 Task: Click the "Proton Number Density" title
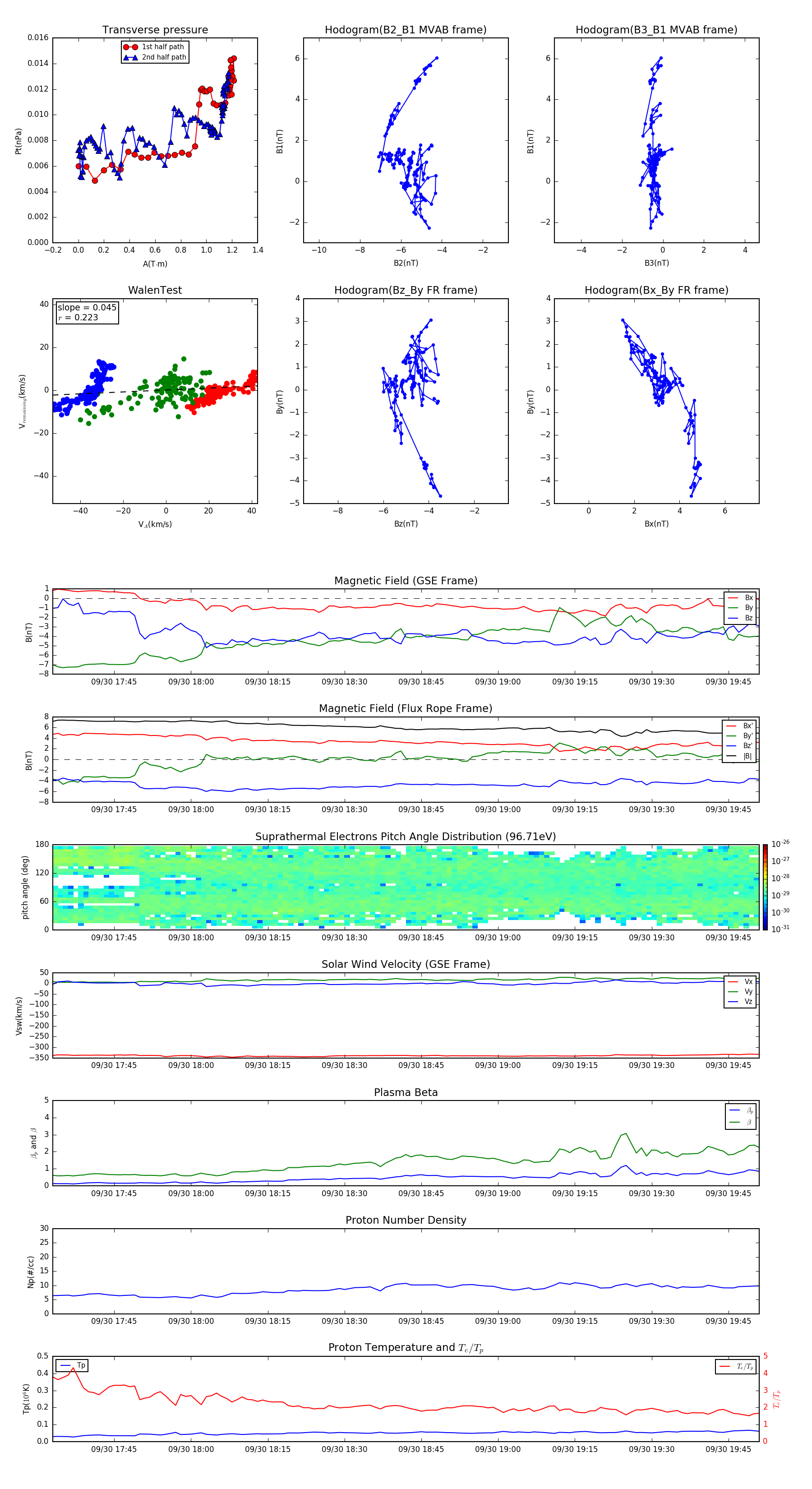406,1220
